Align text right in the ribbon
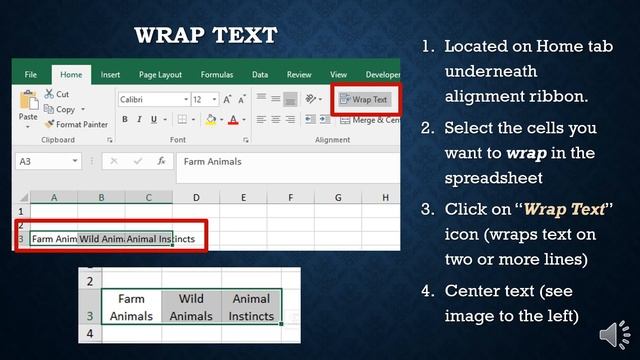Image resolution: width=640 pixels, height=360 pixels. point(290,120)
